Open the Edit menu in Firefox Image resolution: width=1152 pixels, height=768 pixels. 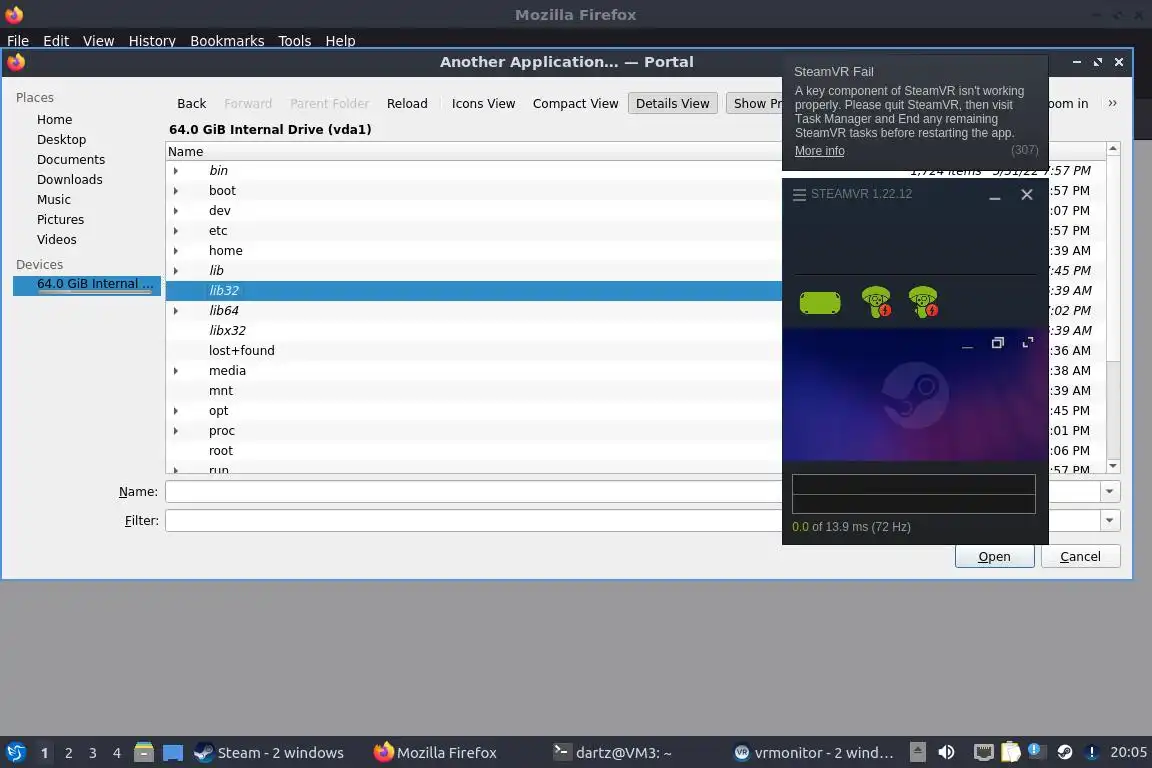(56, 41)
